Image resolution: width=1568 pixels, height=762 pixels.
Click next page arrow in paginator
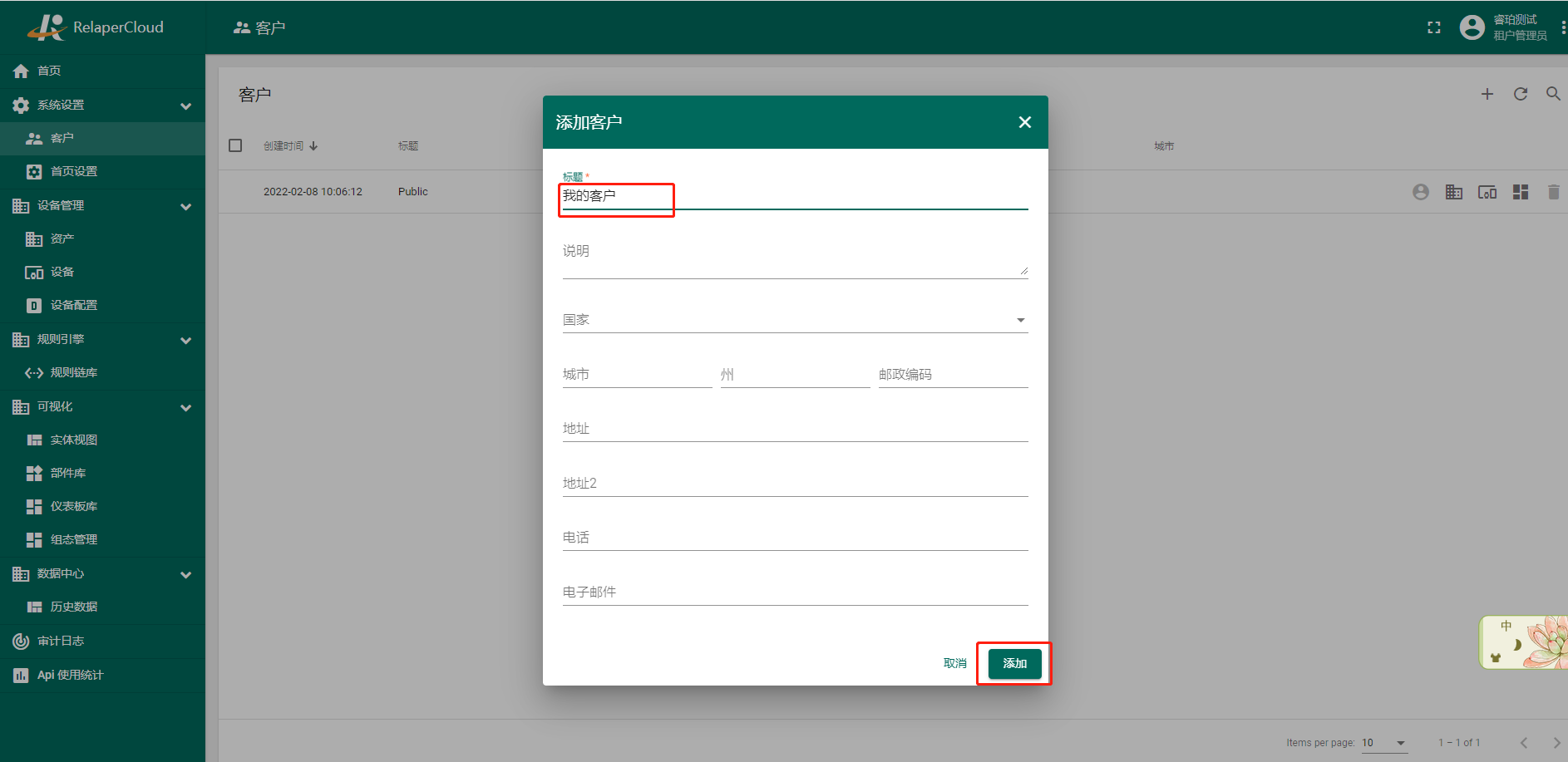[x=1557, y=743]
